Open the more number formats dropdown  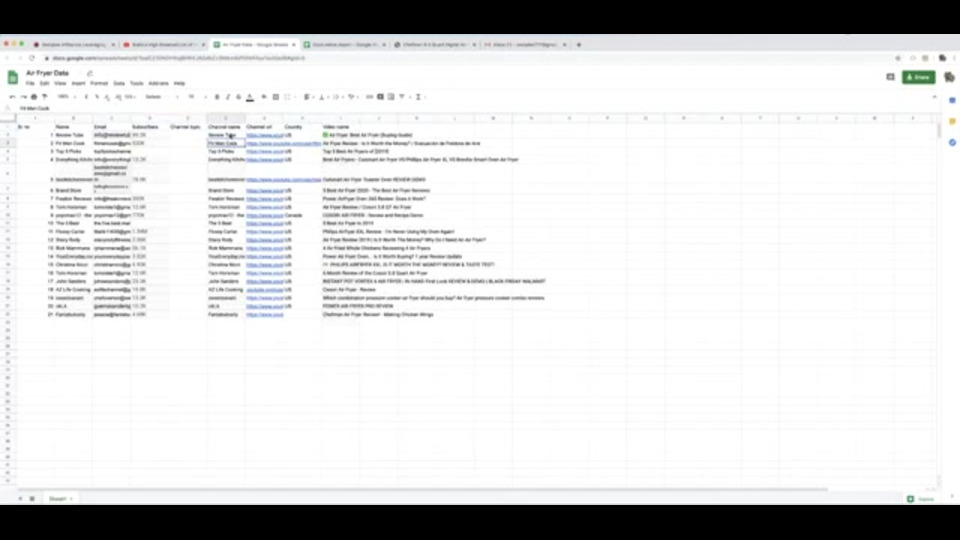pos(130,97)
